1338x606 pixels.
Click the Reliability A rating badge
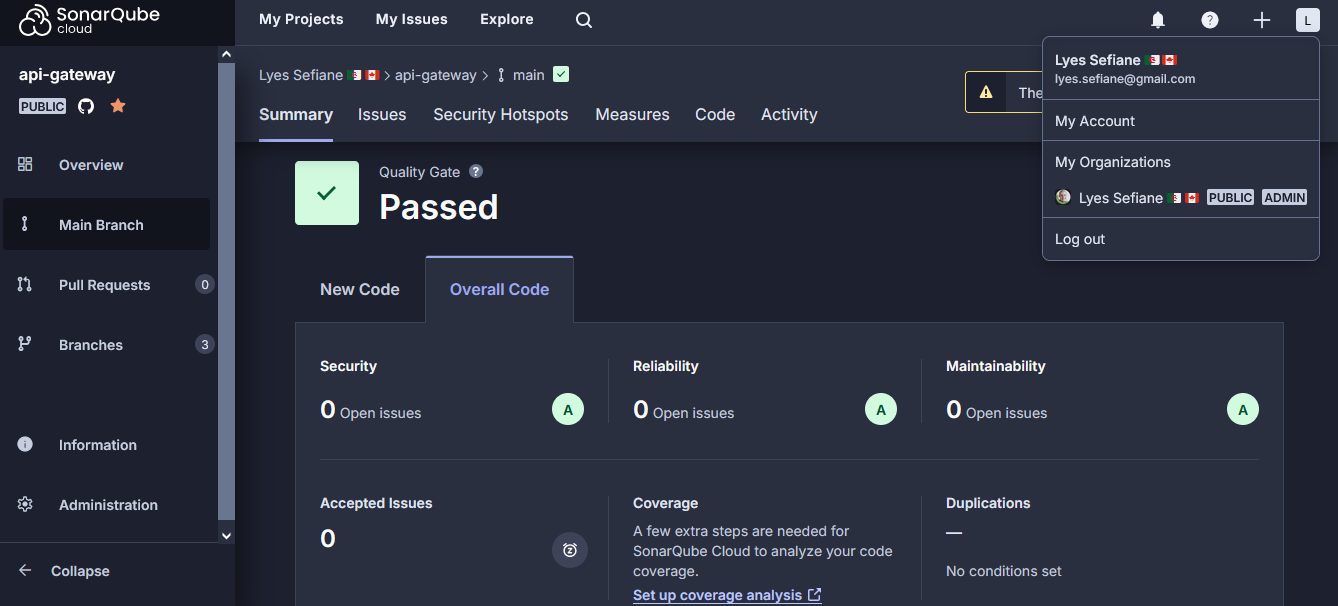tap(881, 409)
